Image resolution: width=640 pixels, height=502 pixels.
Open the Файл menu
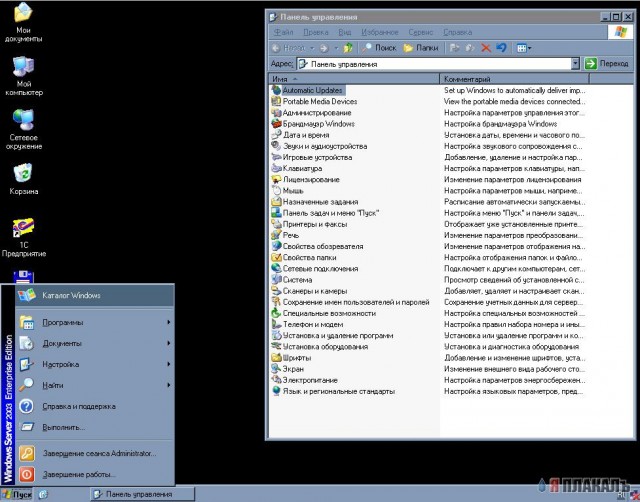284,32
